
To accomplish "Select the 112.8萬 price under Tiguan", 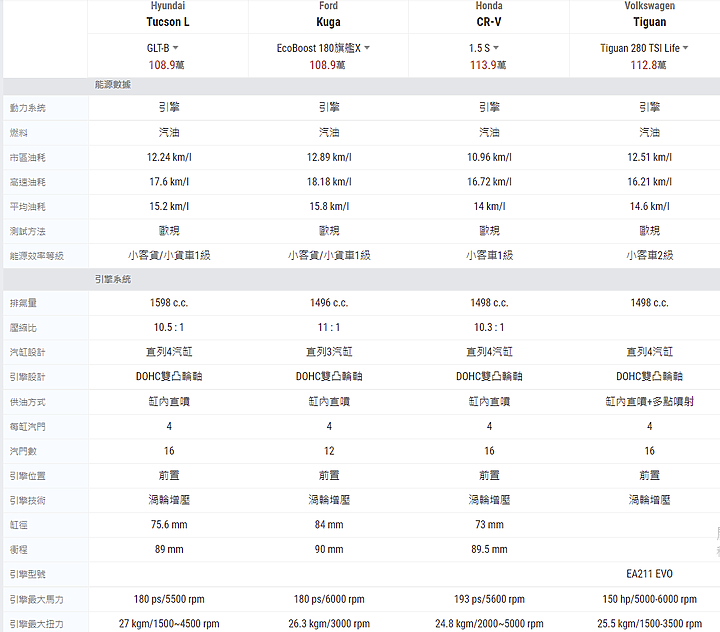I will coord(648,65).
